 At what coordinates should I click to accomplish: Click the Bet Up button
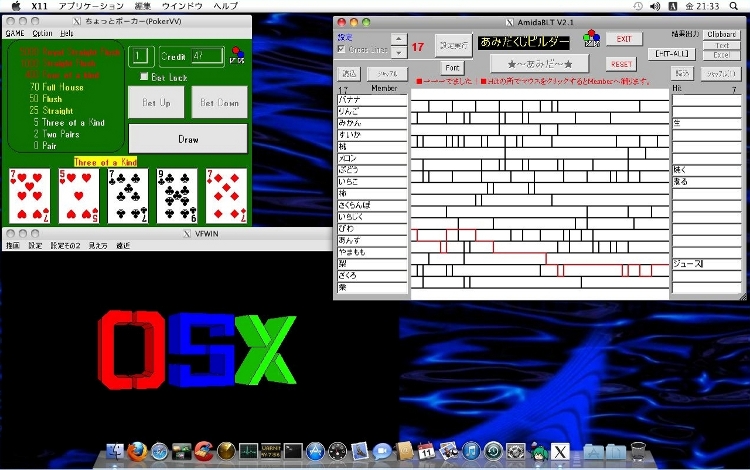pos(156,102)
